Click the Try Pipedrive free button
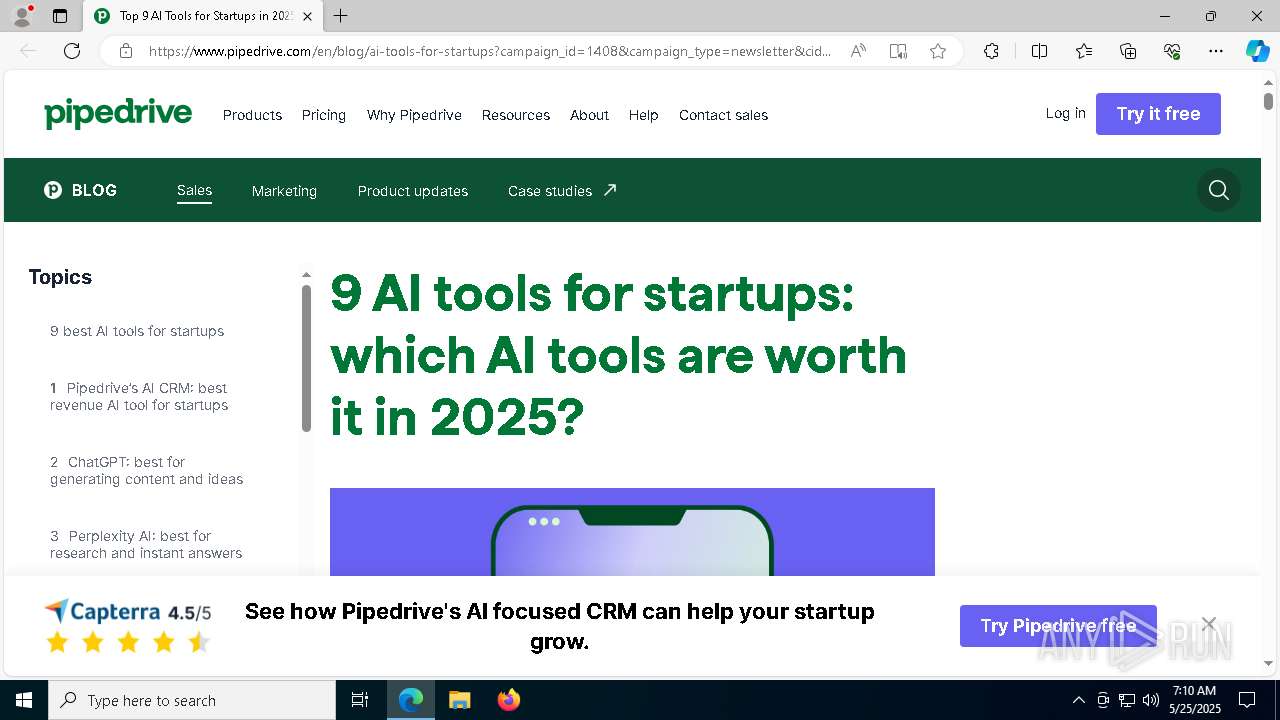Screen dimensions: 1280x720 pyautogui.click(x=1058, y=626)
